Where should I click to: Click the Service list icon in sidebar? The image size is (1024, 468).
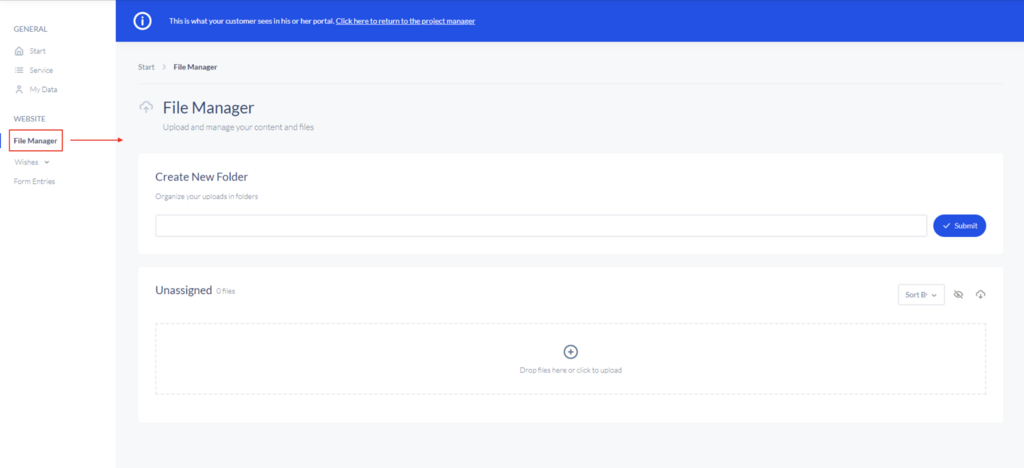(x=19, y=70)
